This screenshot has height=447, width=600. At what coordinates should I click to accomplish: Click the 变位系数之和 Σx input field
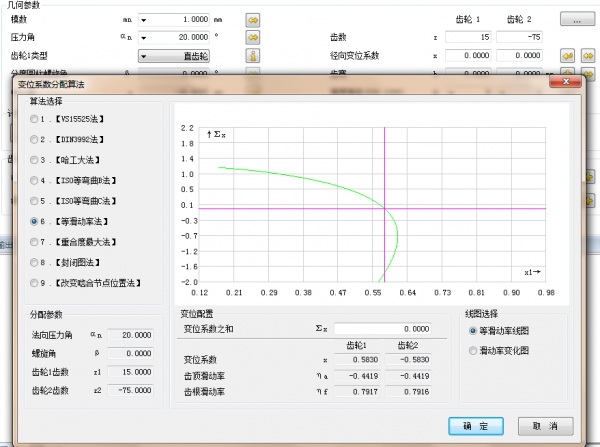pos(382,329)
